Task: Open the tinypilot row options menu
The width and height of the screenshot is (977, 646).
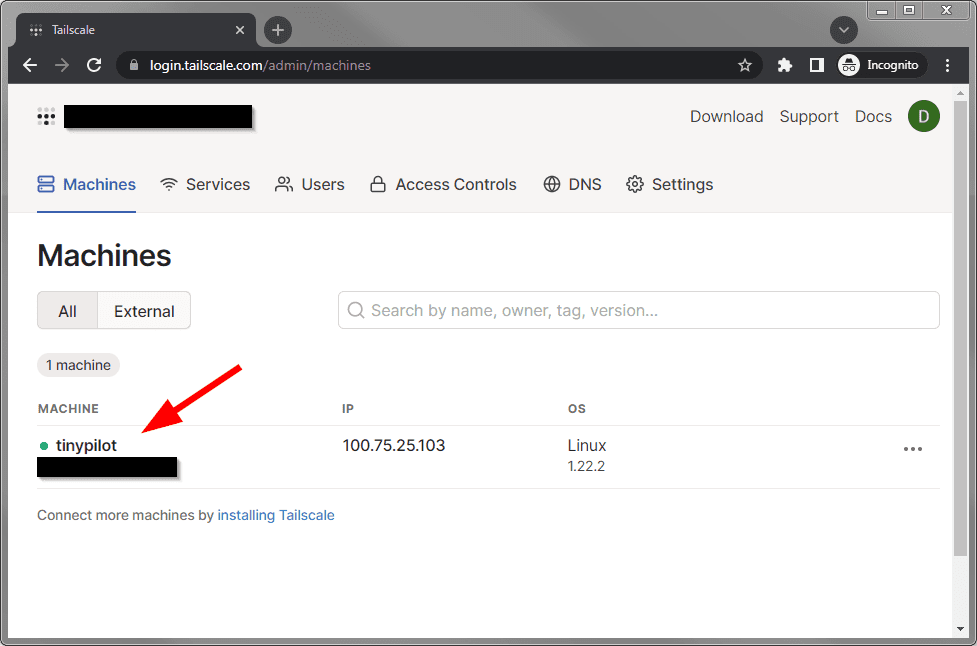Action: point(913,449)
